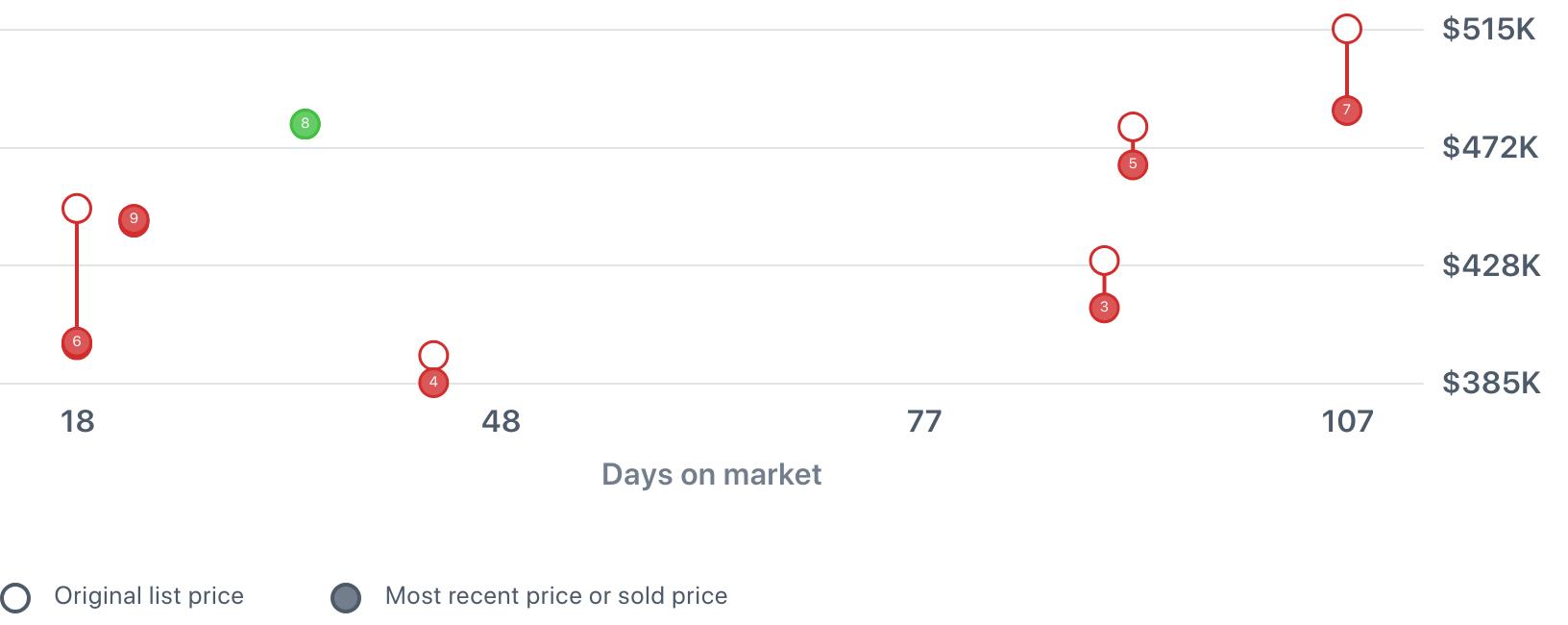Select the red marker numbered 5
1568x625 pixels.
(x=1133, y=164)
